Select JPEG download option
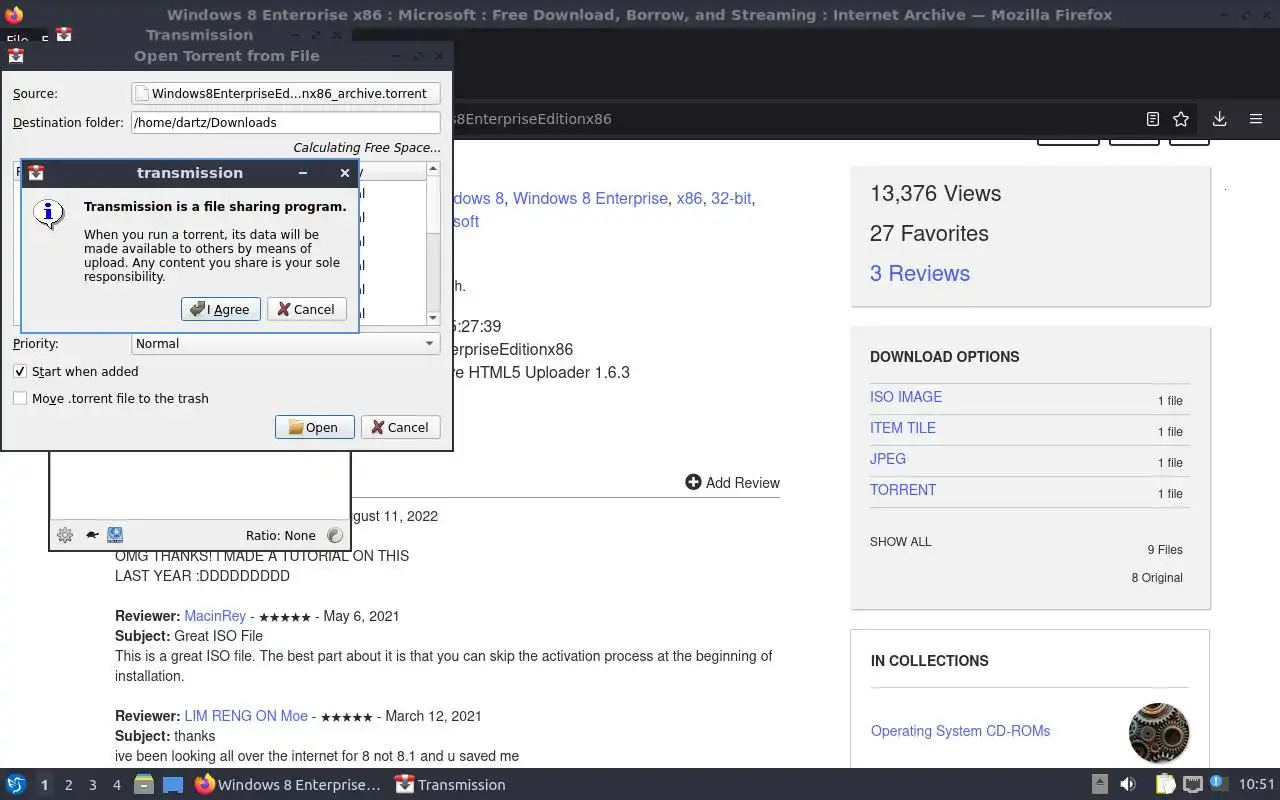The image size is (1280, 800). 888,459
